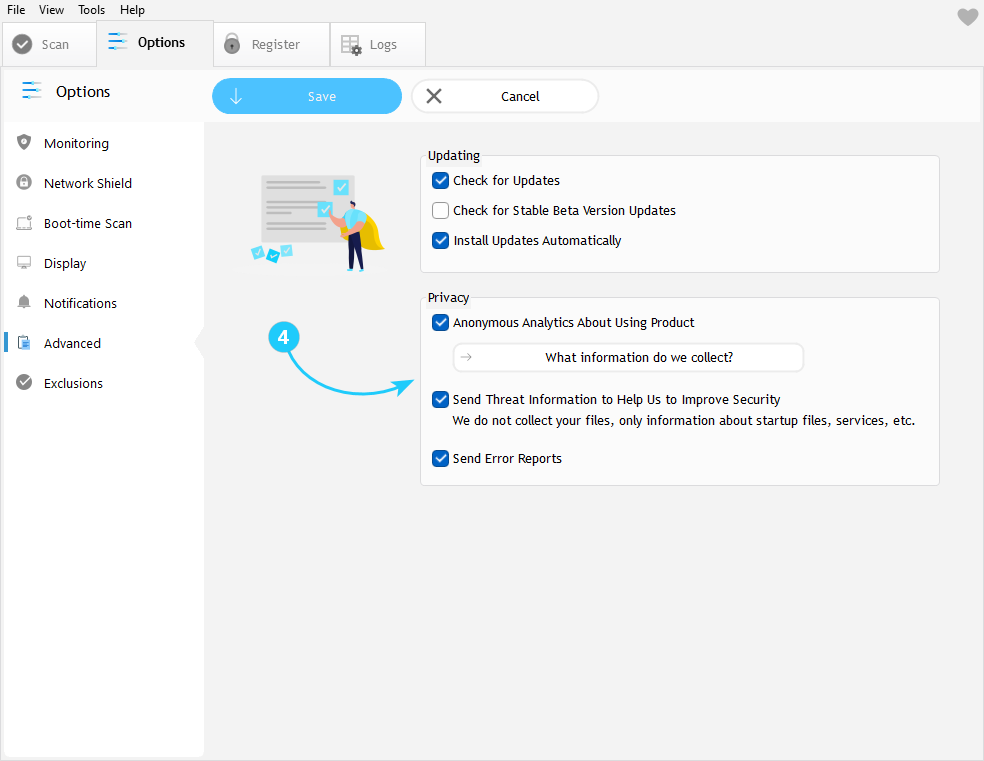Uncheck Install Updates Automatically

[x=440, y=241]
